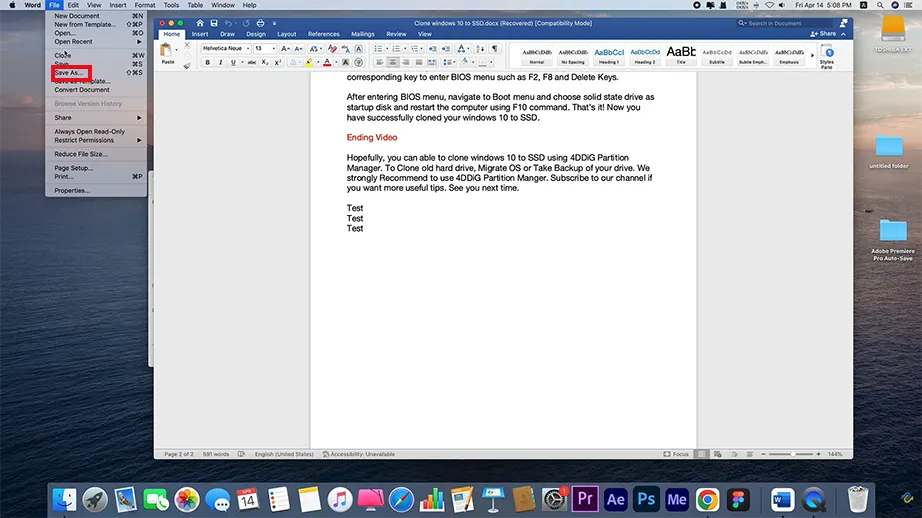This screenshot has width=922, height=518.
Task: Click the Clear Formatting eraser icon
Action: pos(332,49)
